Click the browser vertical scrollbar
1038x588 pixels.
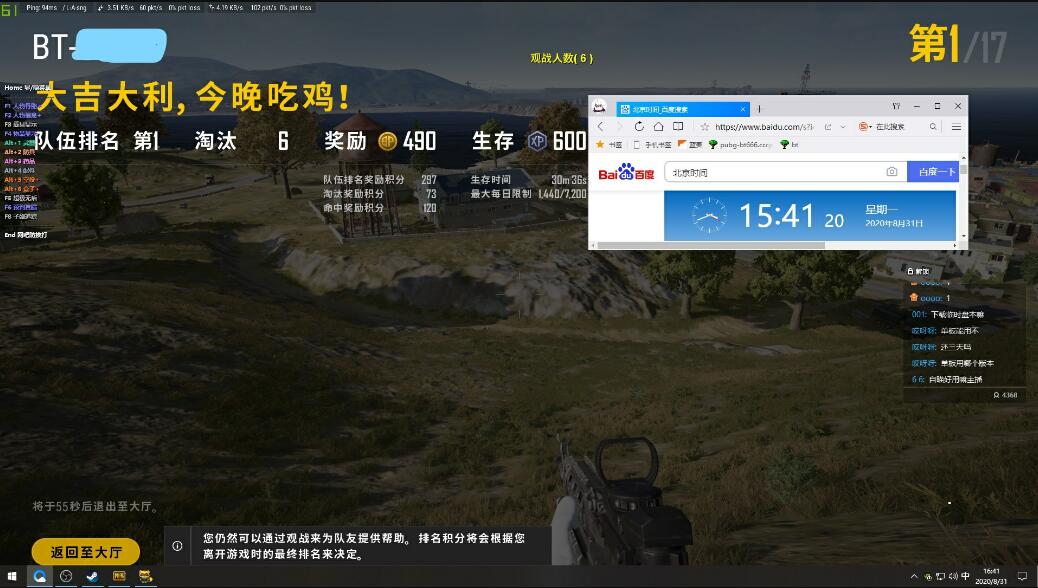963,200
